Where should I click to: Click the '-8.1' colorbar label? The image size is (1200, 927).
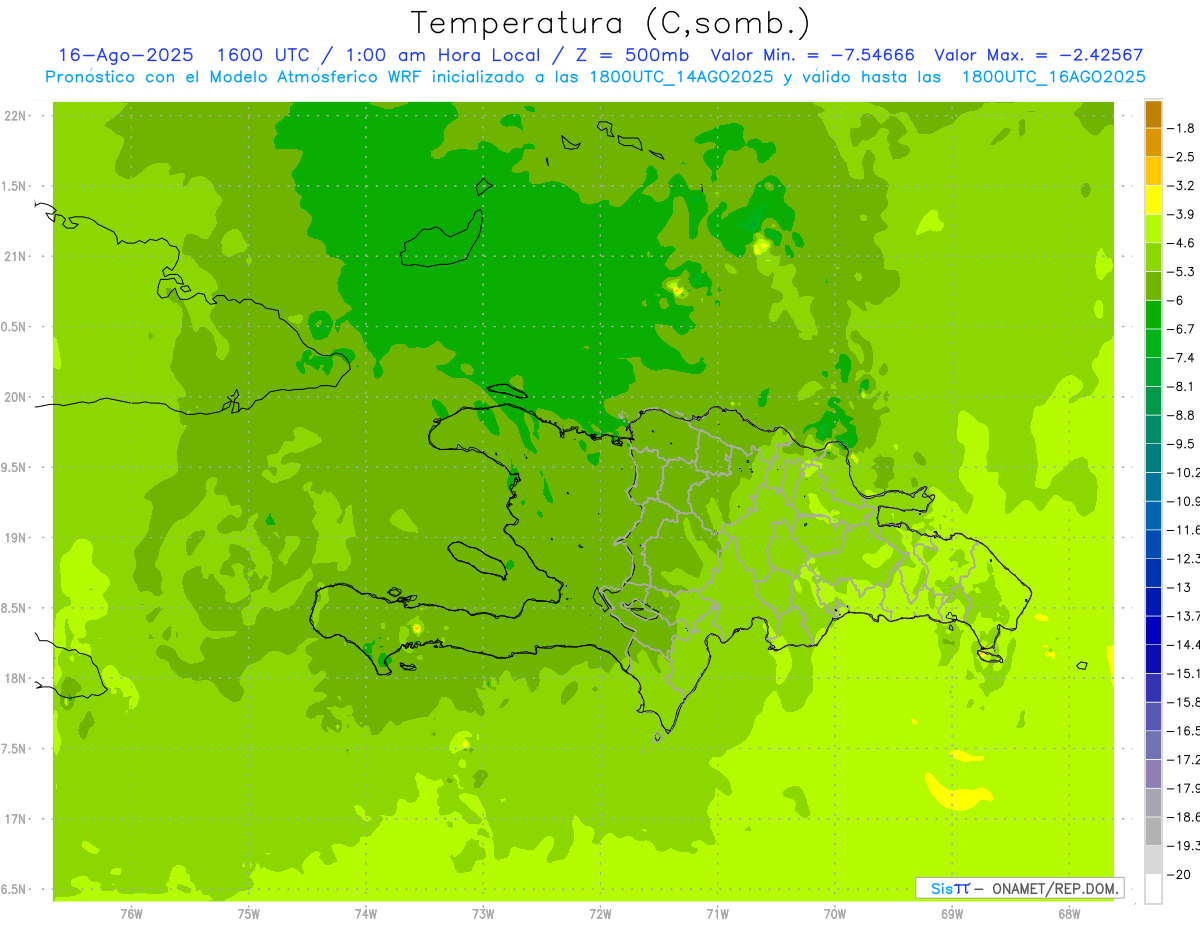pos(1182,387)
